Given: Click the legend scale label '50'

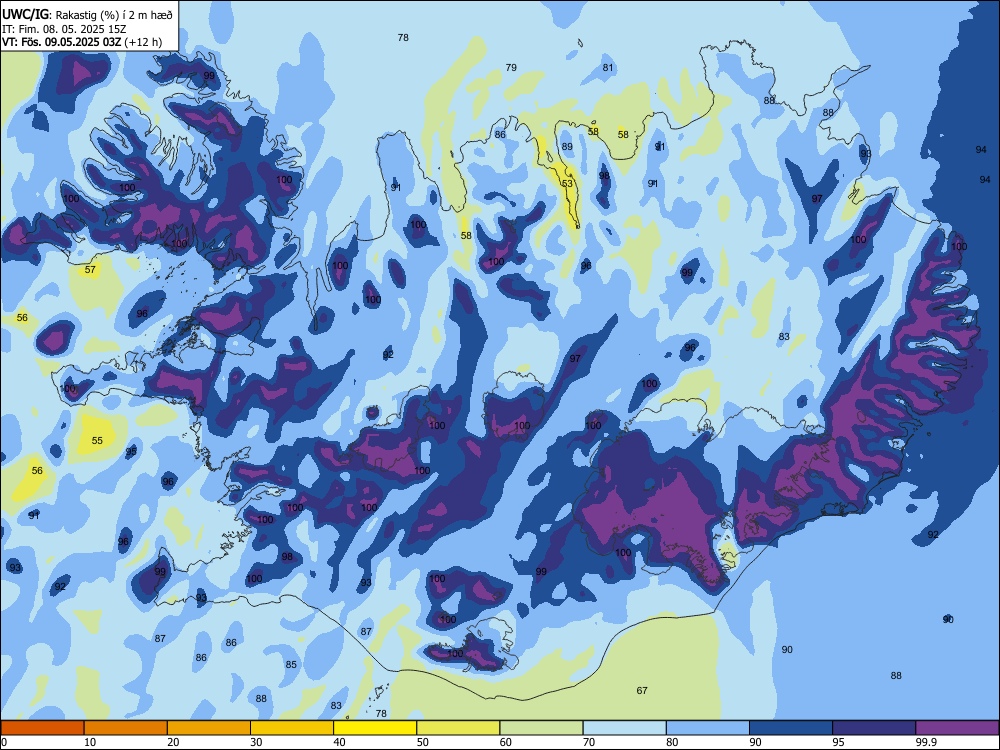Looking at the screenshot, I should pos(423,742).
